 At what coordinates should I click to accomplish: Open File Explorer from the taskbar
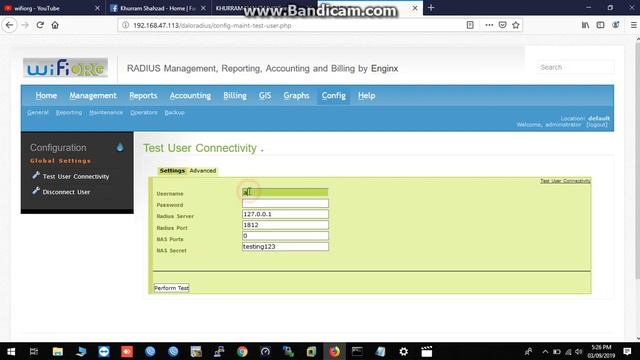pos(58,351)
